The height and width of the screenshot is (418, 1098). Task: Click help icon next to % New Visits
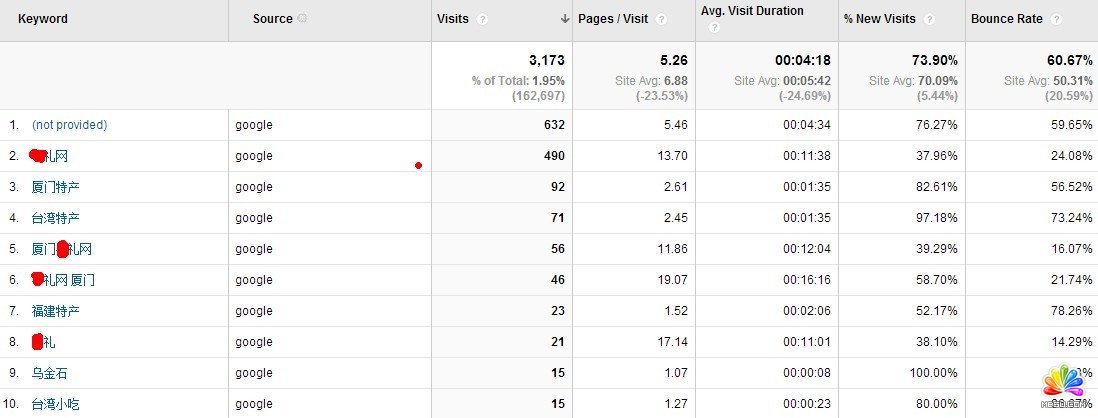tap(929, 19)
